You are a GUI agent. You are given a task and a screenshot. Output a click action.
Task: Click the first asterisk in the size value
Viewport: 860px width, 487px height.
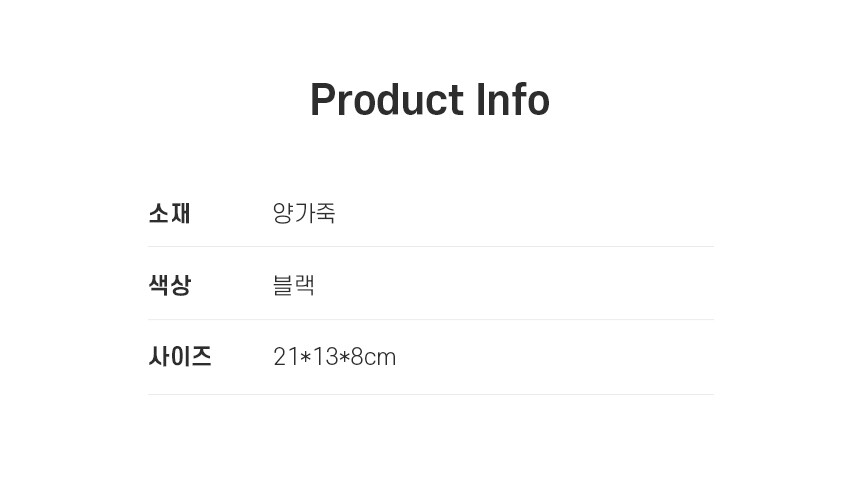coord(305,357)
